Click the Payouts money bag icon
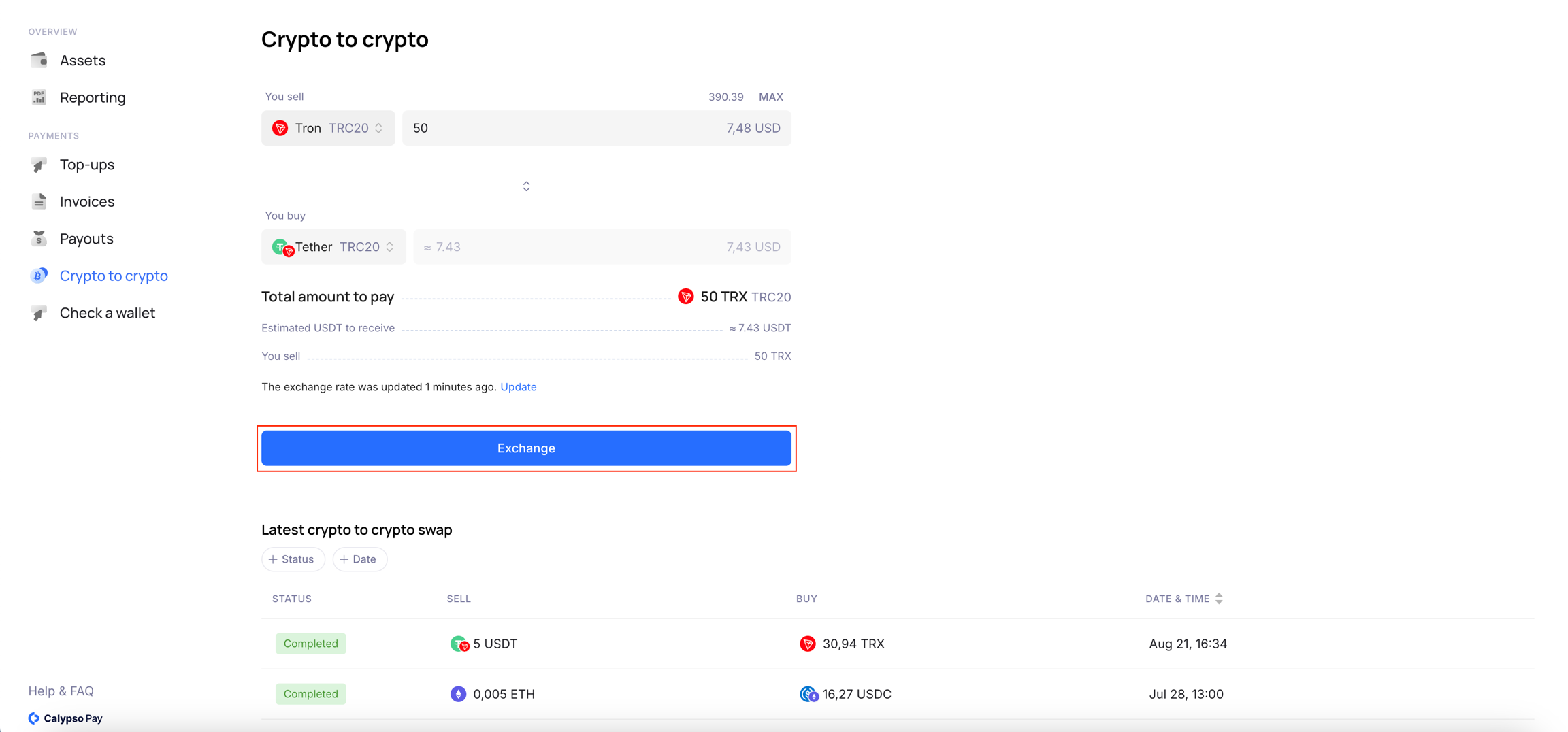Image resolution: width=1568 pixels, height=732 pixels. pos(39,239)
